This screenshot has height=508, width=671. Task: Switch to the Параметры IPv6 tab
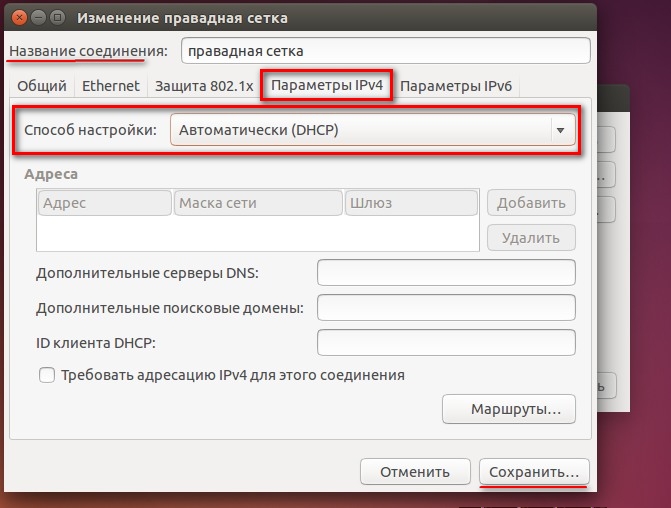click(456, 86)
